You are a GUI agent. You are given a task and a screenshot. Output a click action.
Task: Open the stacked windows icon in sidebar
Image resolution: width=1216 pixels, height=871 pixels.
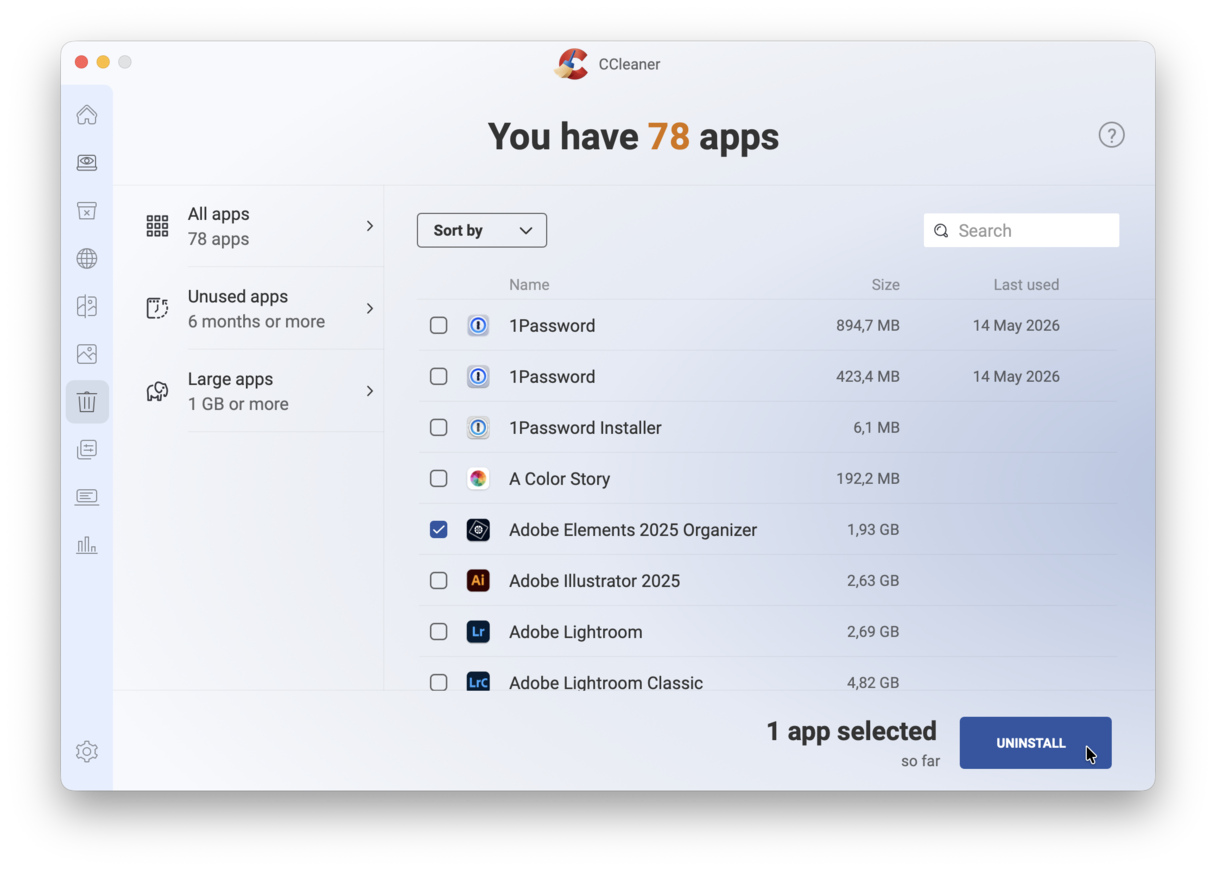tap(87, 449)
